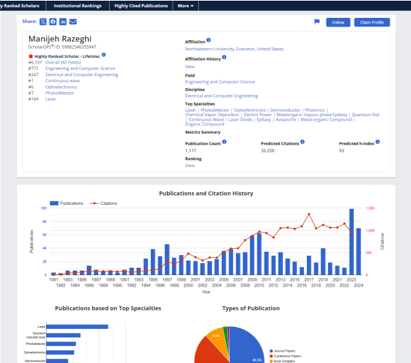Click the 2024 publications bar
Image resolution: width=411 pixels, height=363 pixels.
click(358, 251)
